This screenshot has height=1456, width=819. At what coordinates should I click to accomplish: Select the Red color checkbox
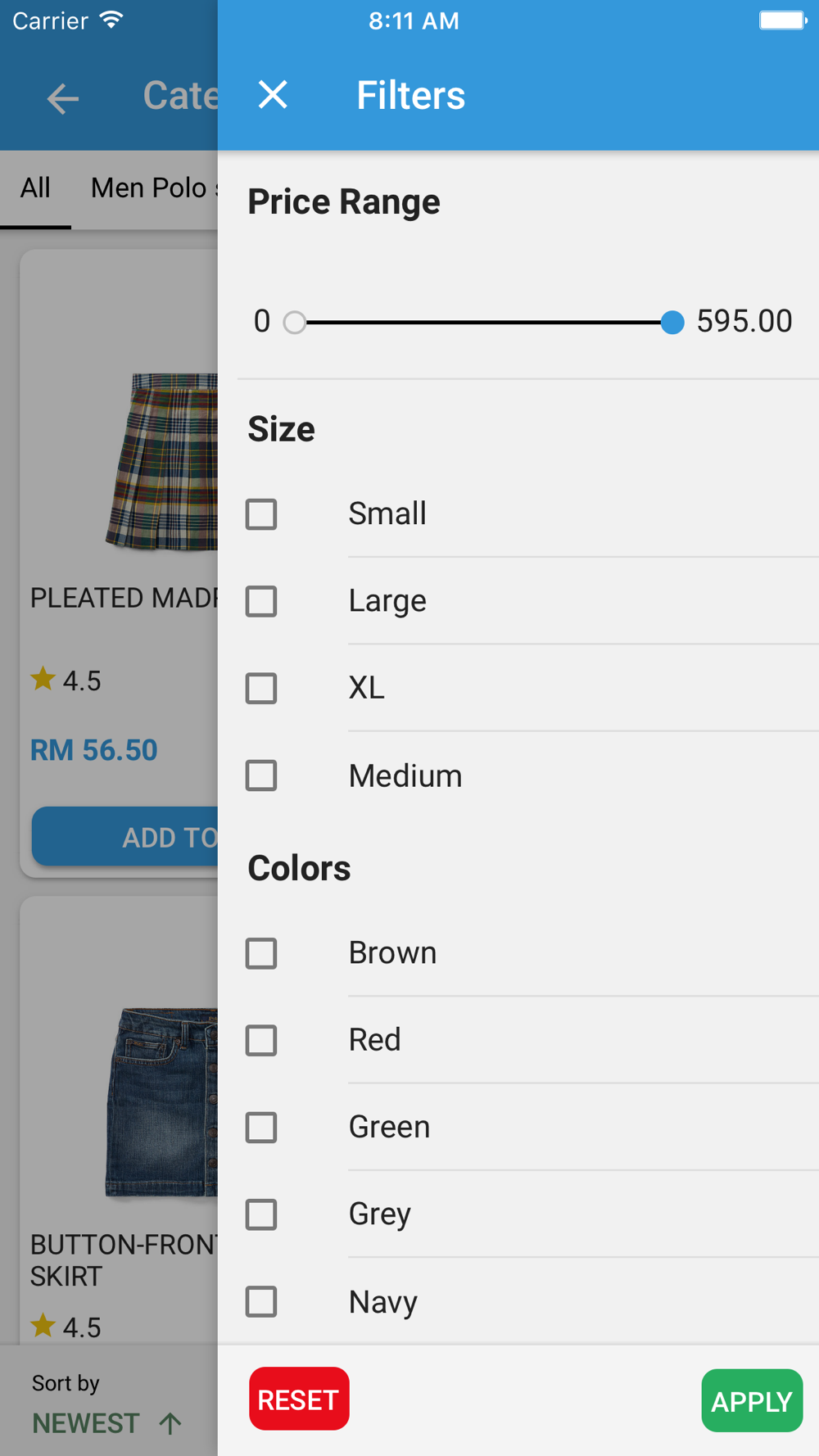261,1041
